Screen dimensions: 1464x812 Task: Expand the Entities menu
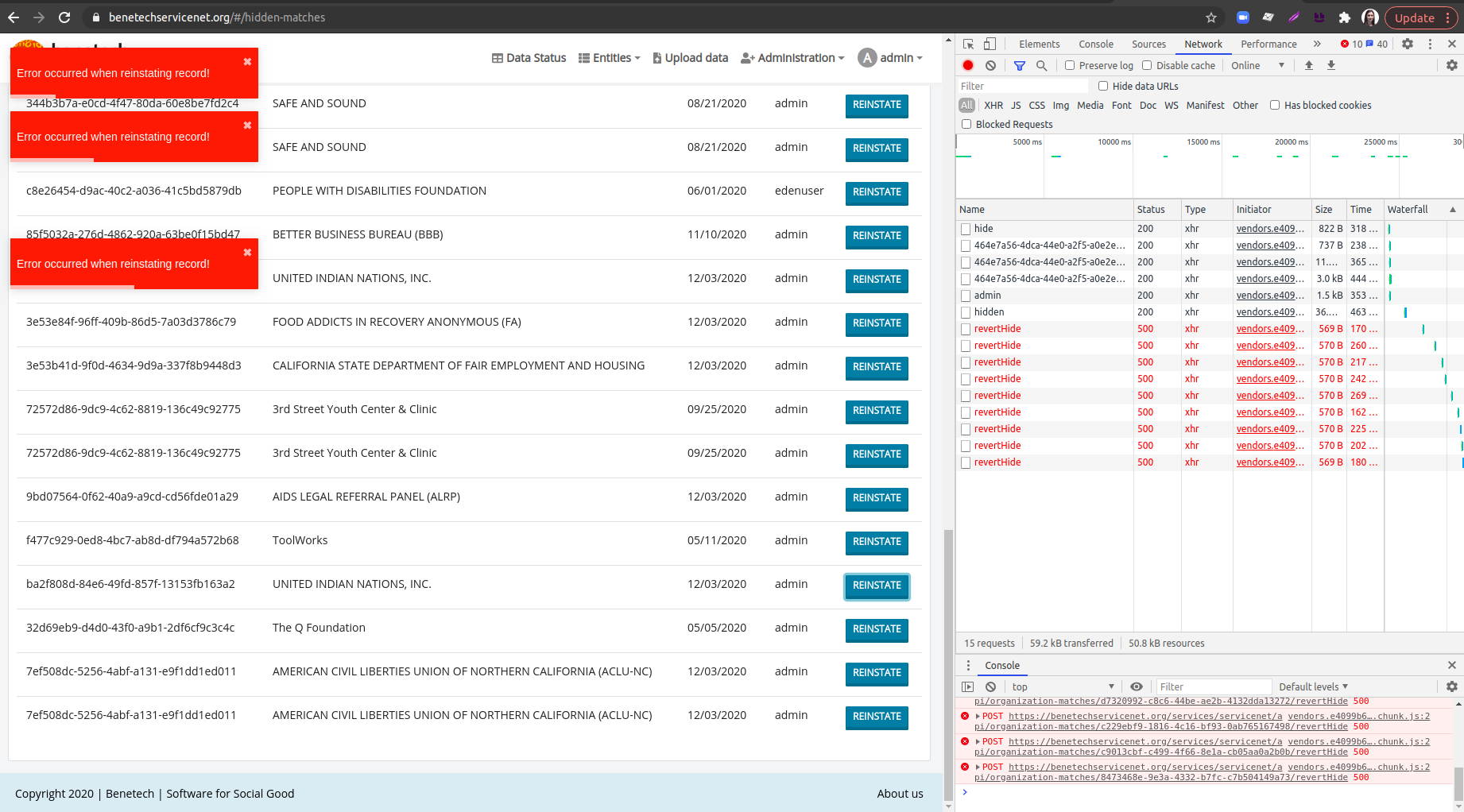[609, 57]
